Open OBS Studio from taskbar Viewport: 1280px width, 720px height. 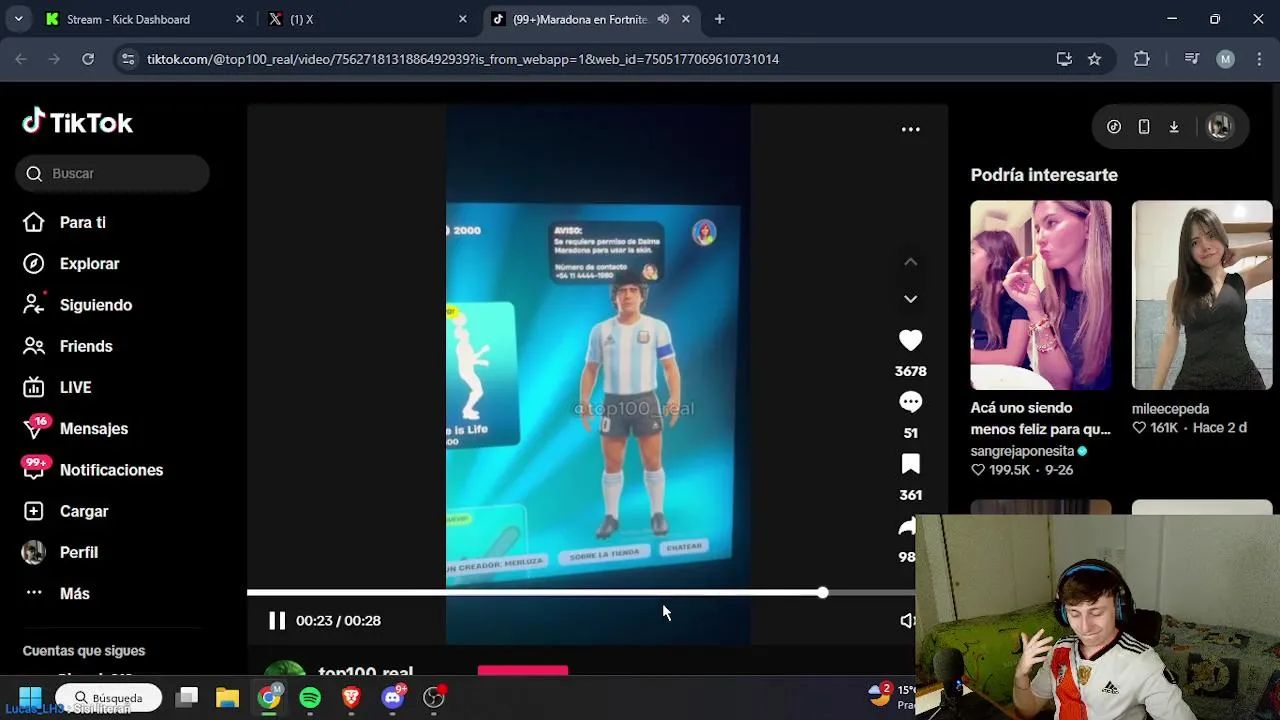(x=434, y=697)
